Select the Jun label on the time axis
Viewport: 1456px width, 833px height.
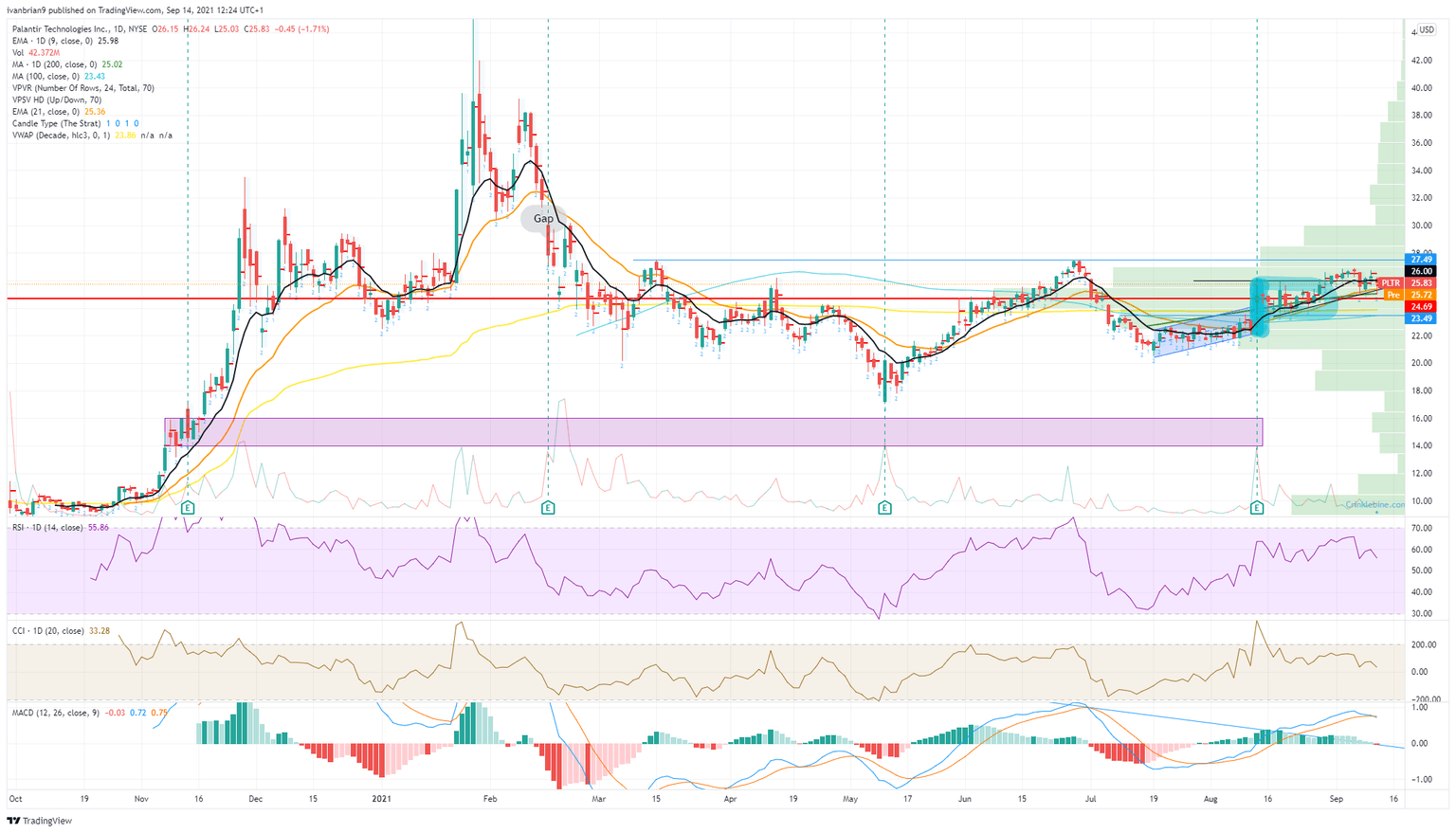click(x=965, y=799)
